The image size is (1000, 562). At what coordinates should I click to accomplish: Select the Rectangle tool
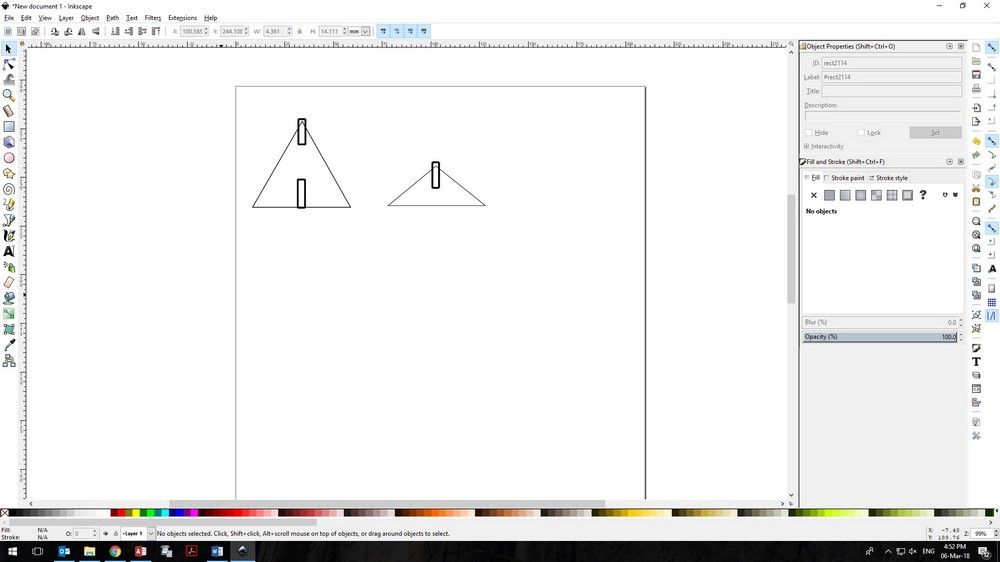[x=9, y=127]
